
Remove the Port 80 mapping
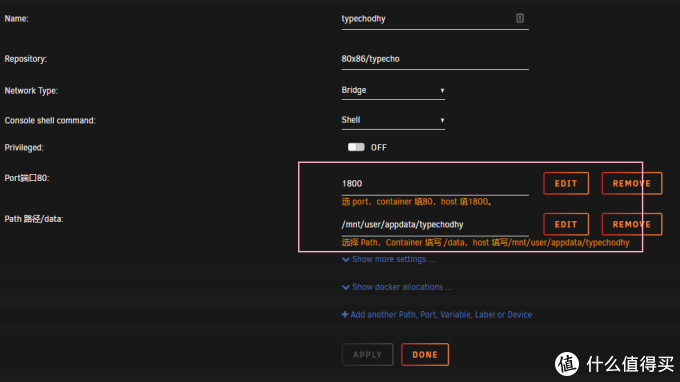[631, 183]
